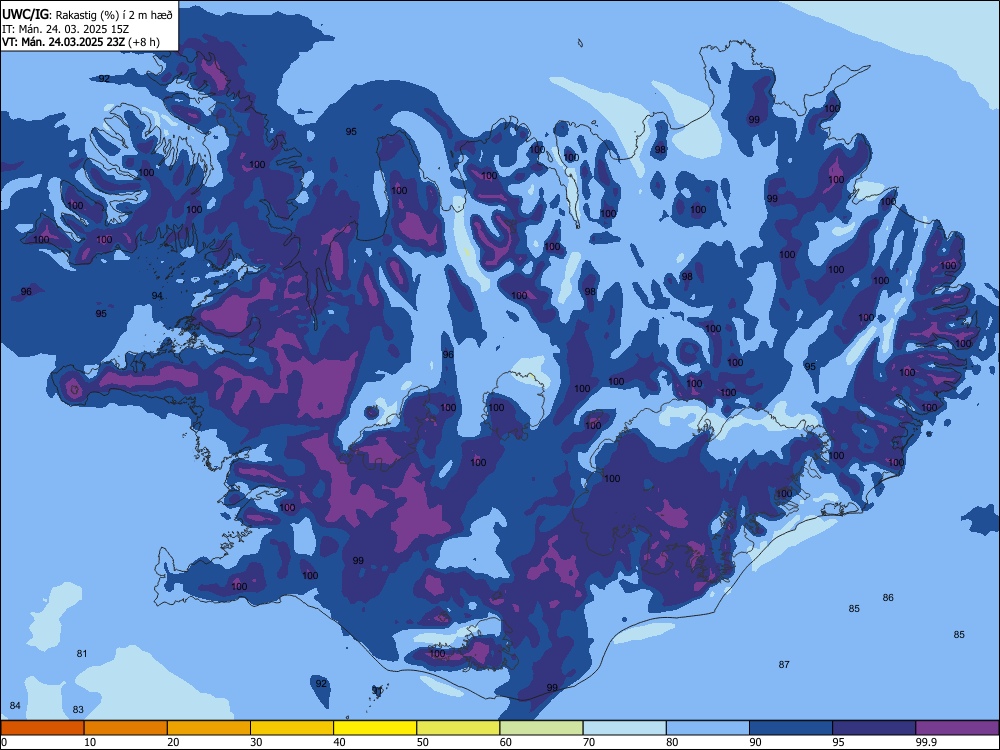The height and width of the screenshot is (750, 1000).
Task: Select the '94' humidity value on the map
Action: tap(157, 296)
